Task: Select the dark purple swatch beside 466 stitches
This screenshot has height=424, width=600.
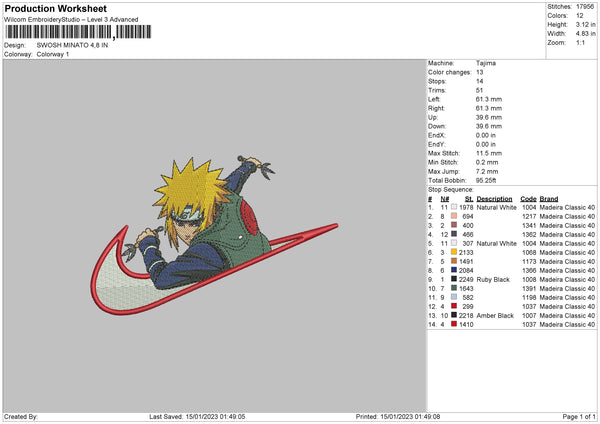Action: pyautogui.click(x=454, y=234)
